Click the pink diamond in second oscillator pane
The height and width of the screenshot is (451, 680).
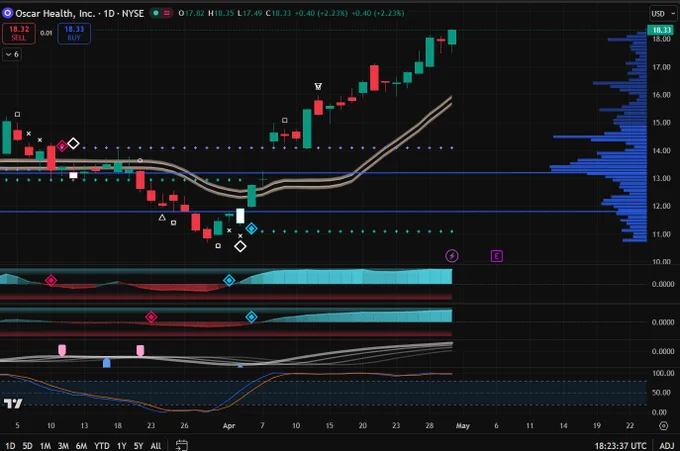click(x=151, y=317)
